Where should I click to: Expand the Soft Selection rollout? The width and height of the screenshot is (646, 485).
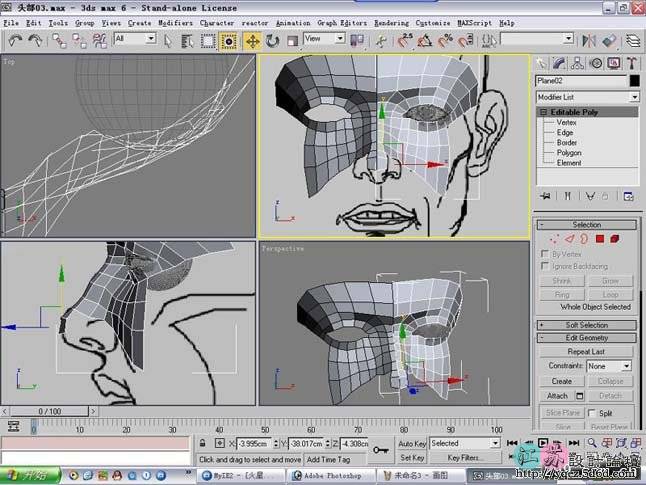click(587, 325)
